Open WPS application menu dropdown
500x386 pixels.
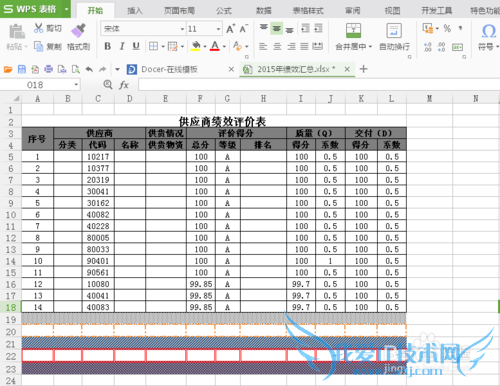(67, 9)
